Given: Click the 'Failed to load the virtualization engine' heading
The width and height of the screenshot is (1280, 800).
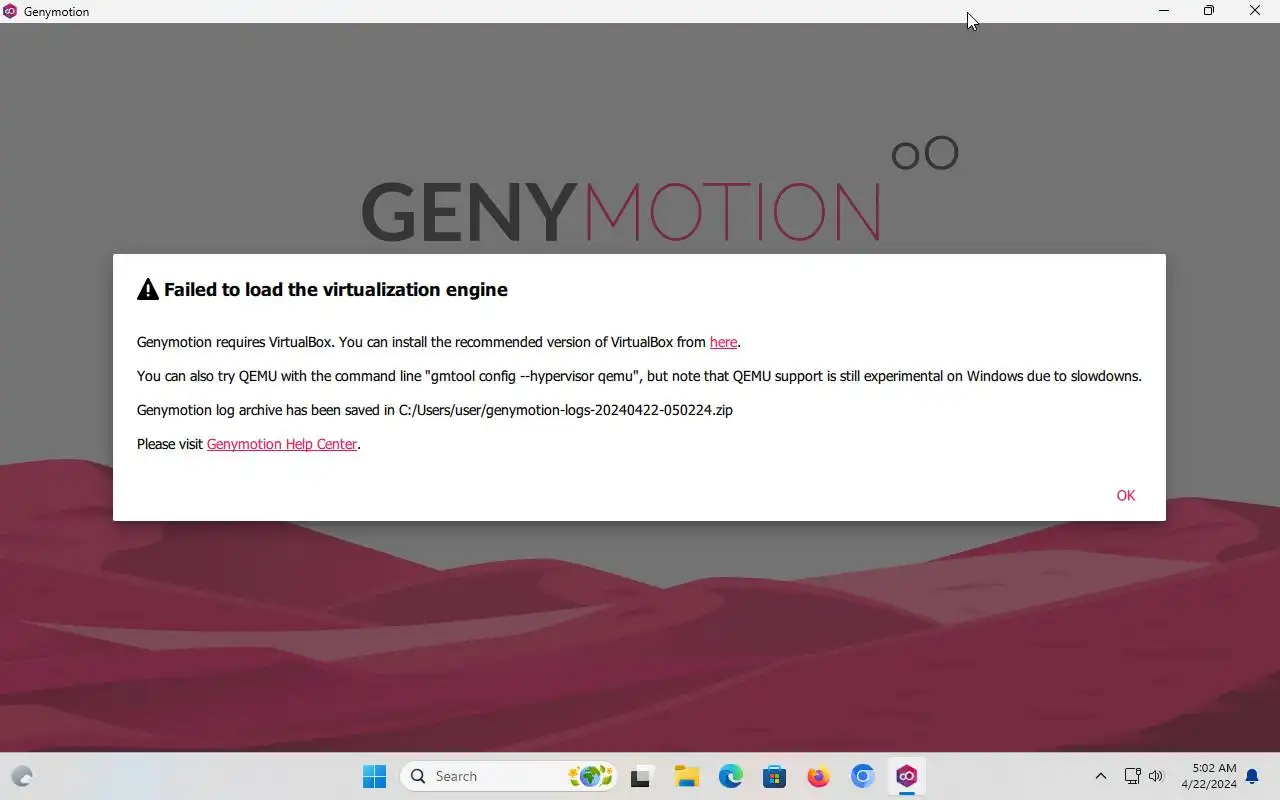Looking at the screenshot, I should tap(336, 290).
